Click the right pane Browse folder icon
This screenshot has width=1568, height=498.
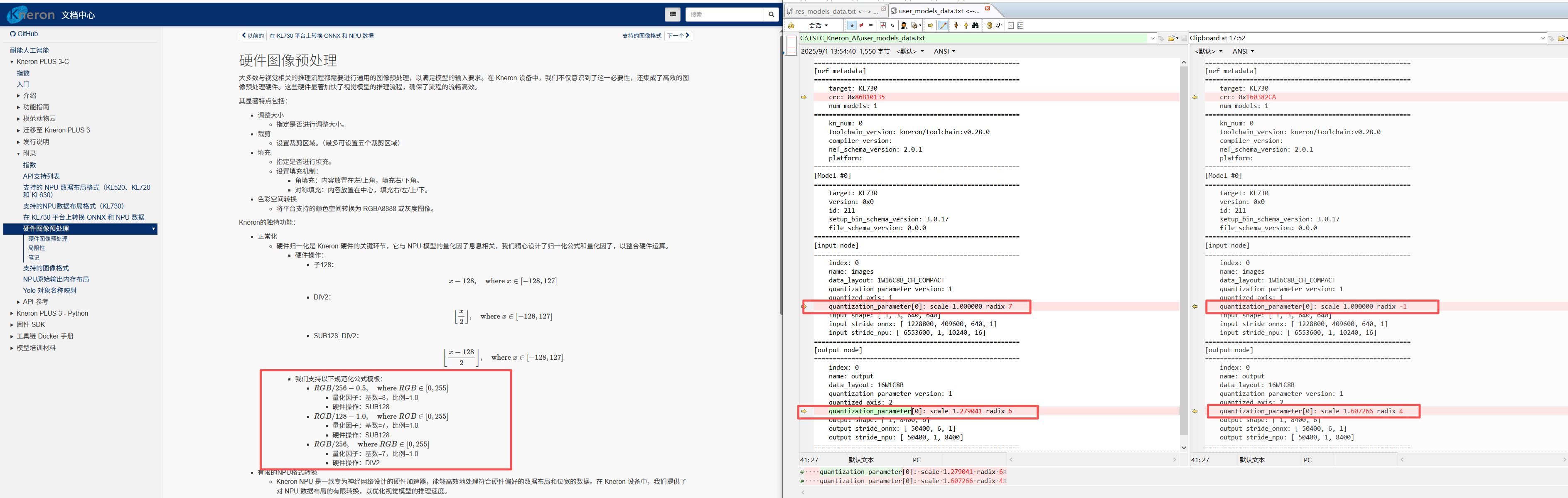pos(1562,38)
